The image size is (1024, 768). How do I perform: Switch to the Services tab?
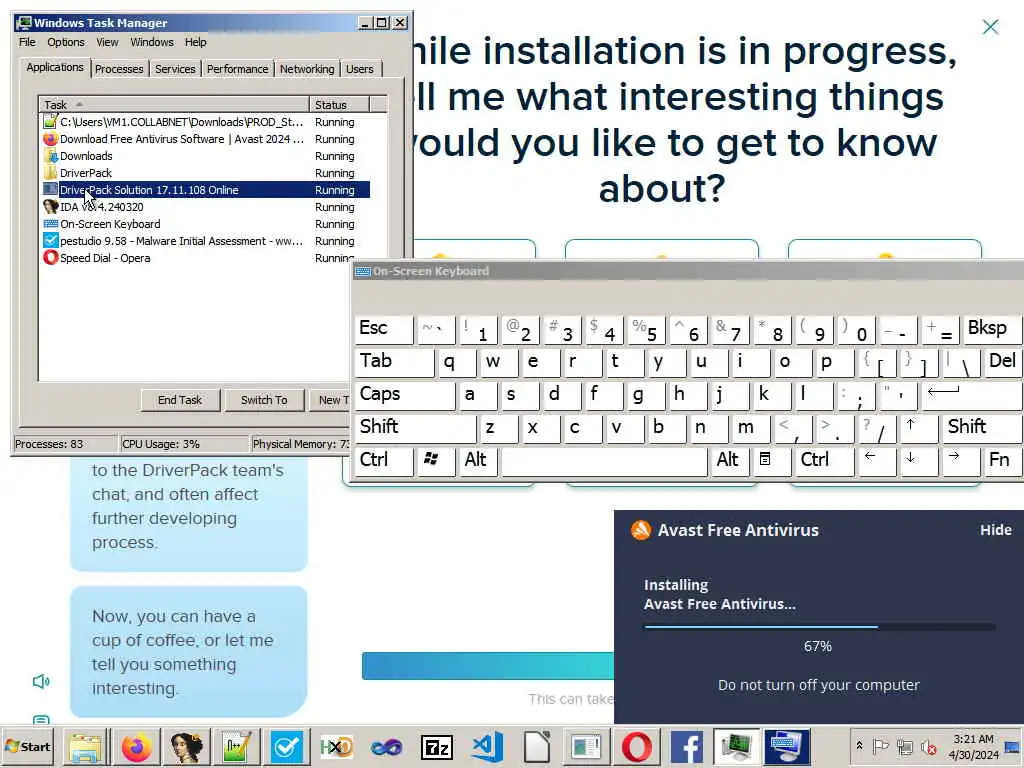point(175,69)
